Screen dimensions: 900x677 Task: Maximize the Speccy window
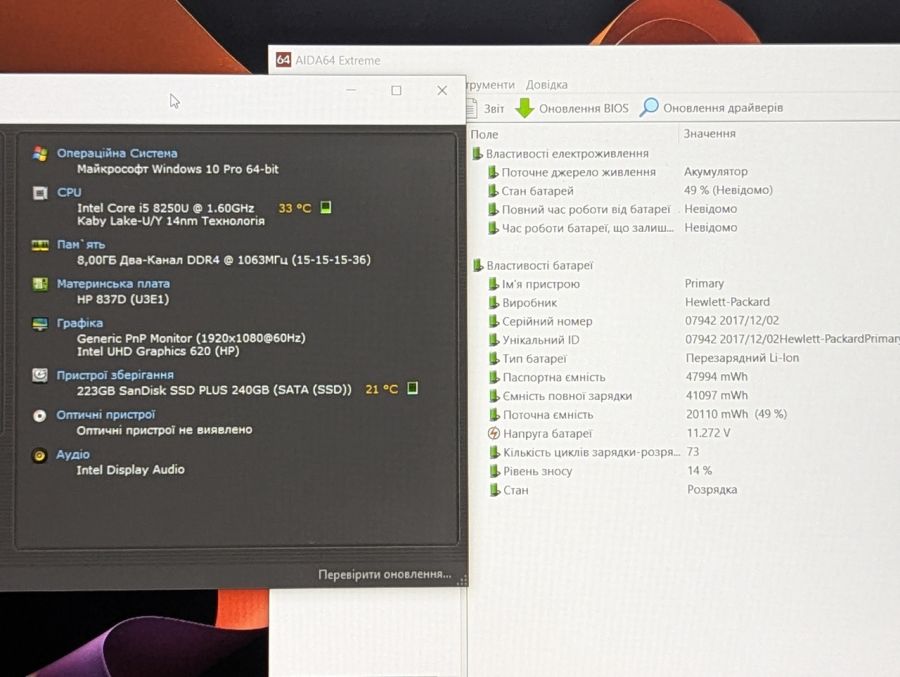tap(396, 91)
